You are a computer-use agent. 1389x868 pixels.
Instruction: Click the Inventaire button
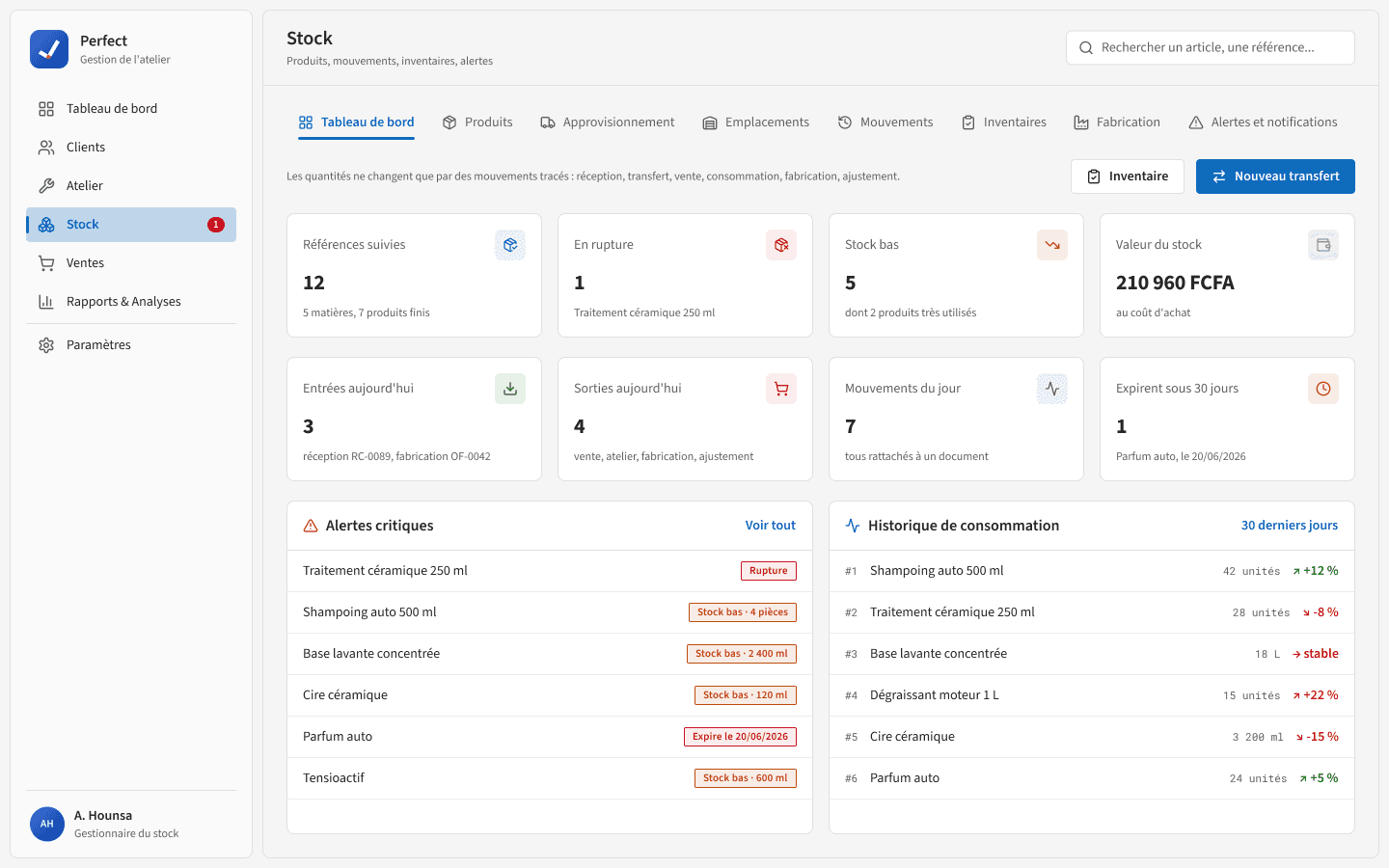point(1128,176)
